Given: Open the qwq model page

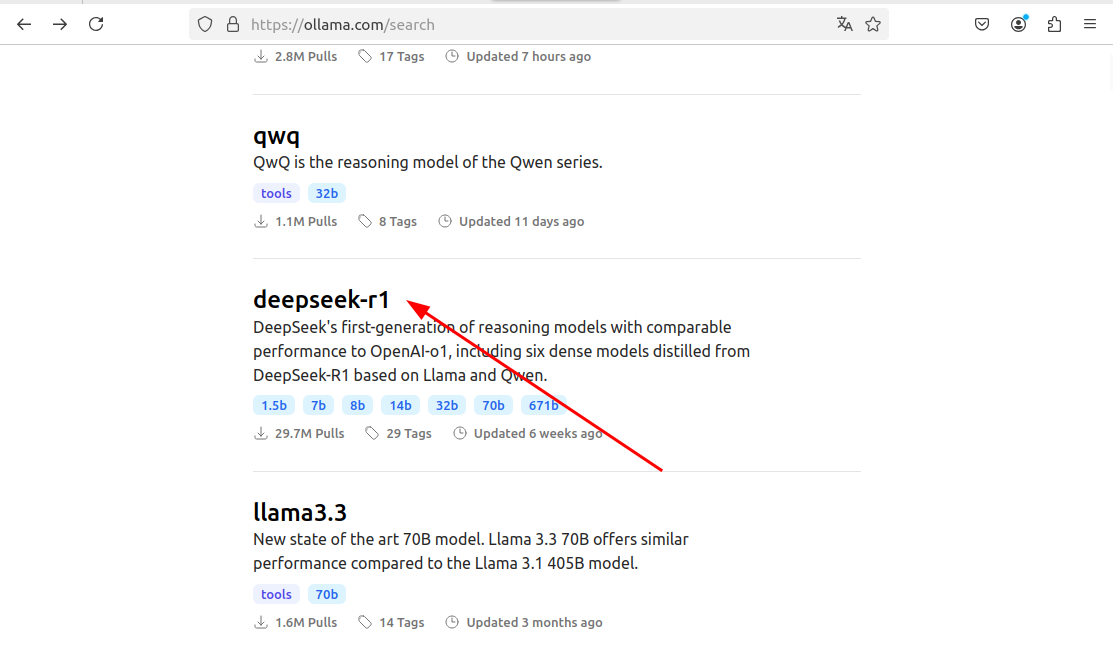Looking at the screenshot, I should pos(276,136).
